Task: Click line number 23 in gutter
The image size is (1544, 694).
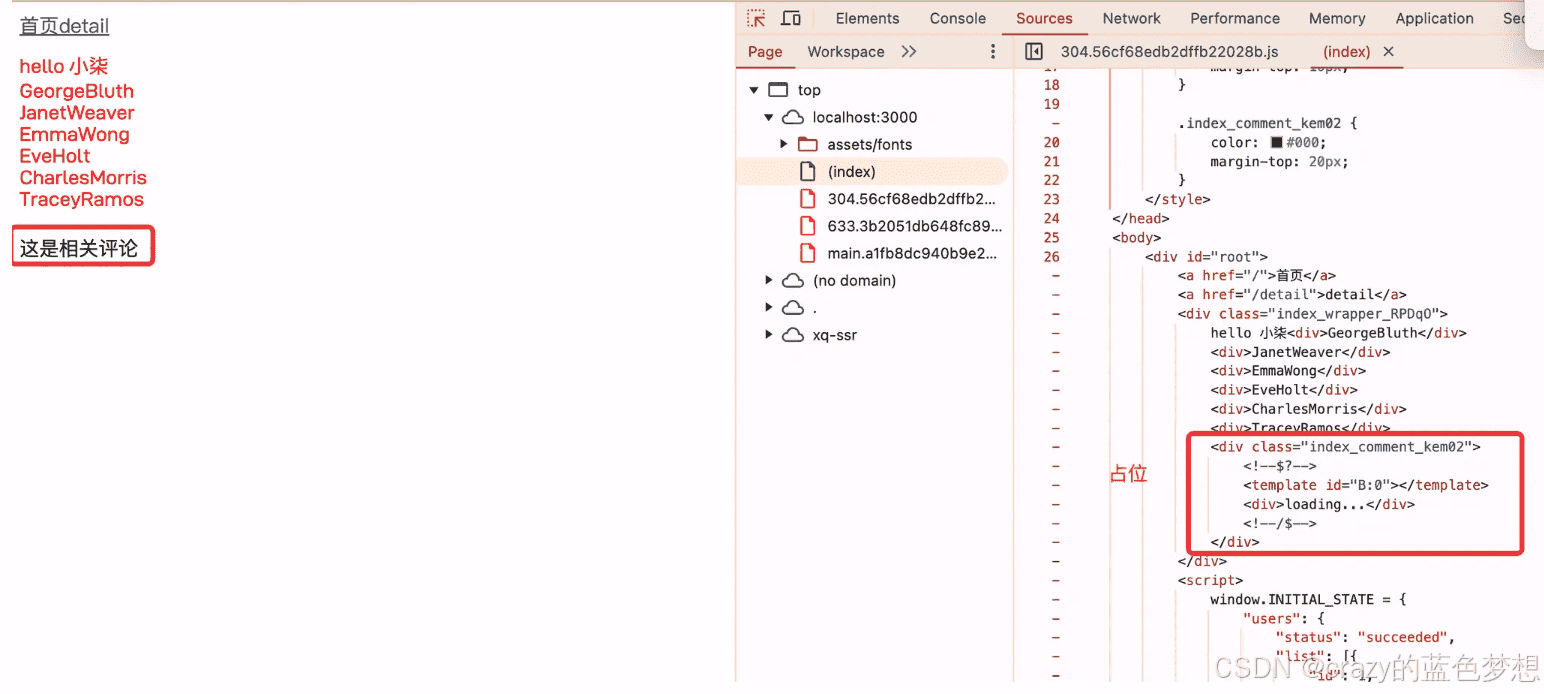Action: 1051,199
